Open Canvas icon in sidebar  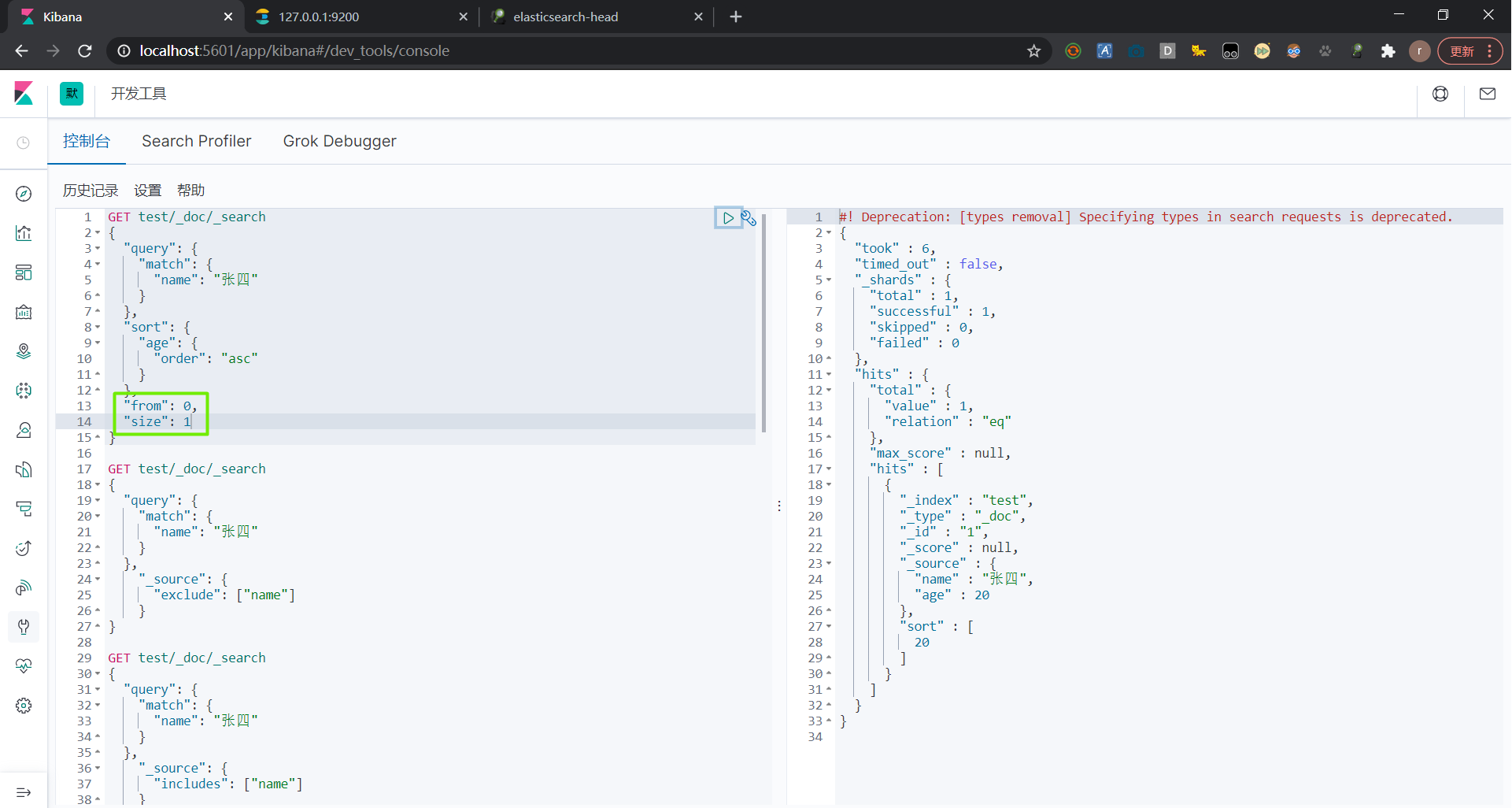pos(24,312)
